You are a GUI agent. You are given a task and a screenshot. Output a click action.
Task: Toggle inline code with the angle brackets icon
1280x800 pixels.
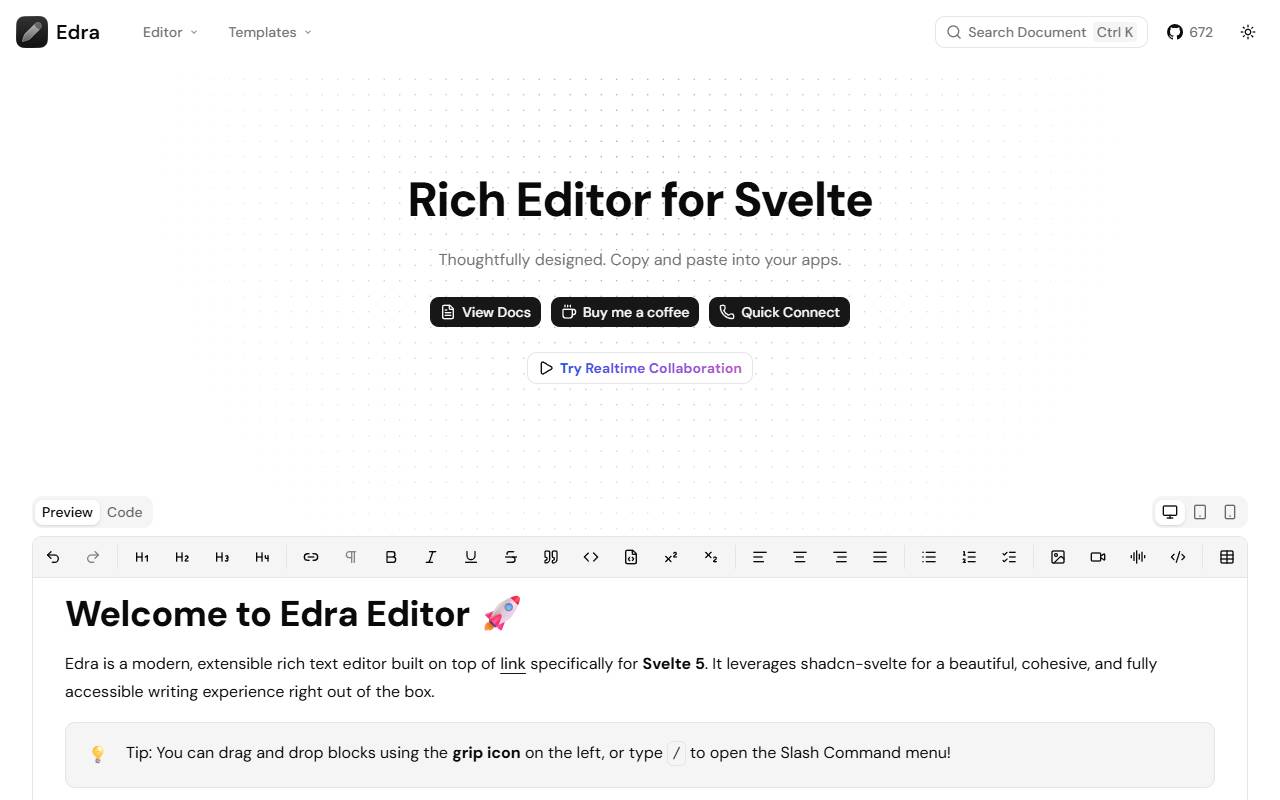pos(591,557)
